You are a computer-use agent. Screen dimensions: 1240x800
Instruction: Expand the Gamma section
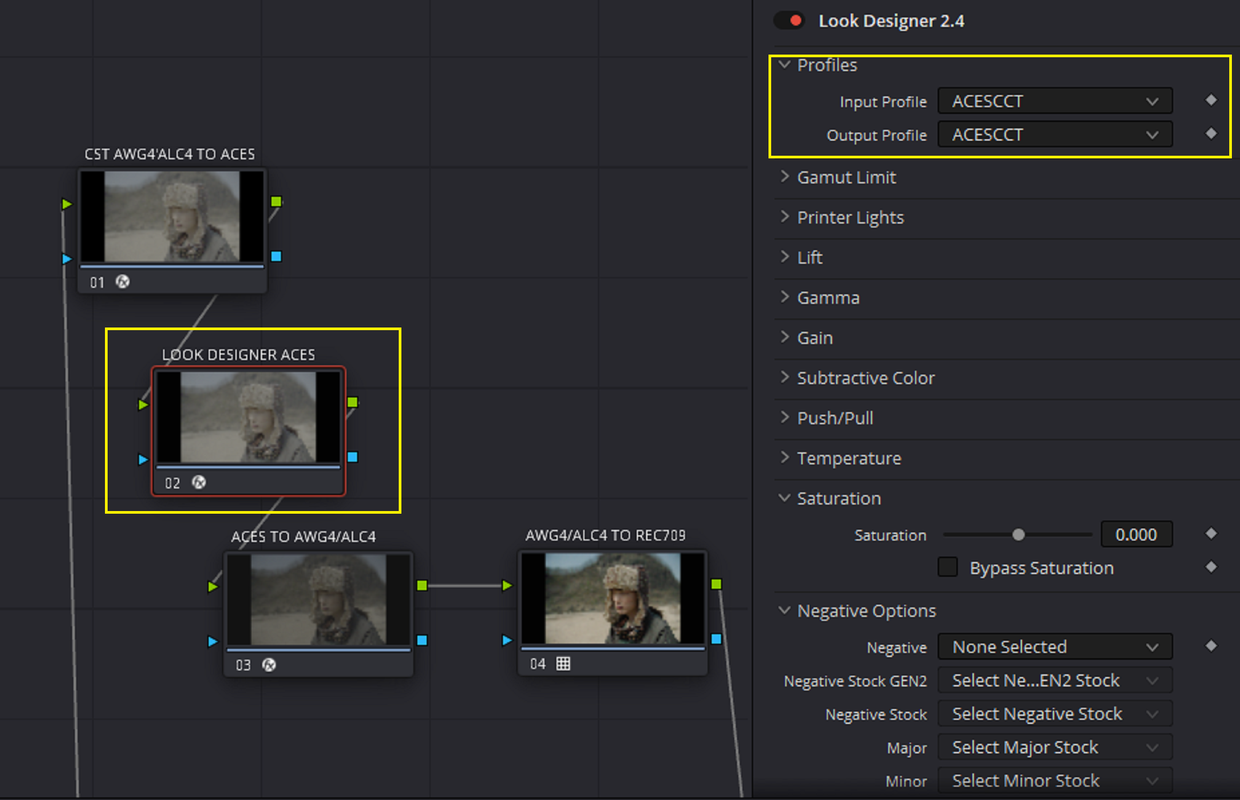point(784,297)
